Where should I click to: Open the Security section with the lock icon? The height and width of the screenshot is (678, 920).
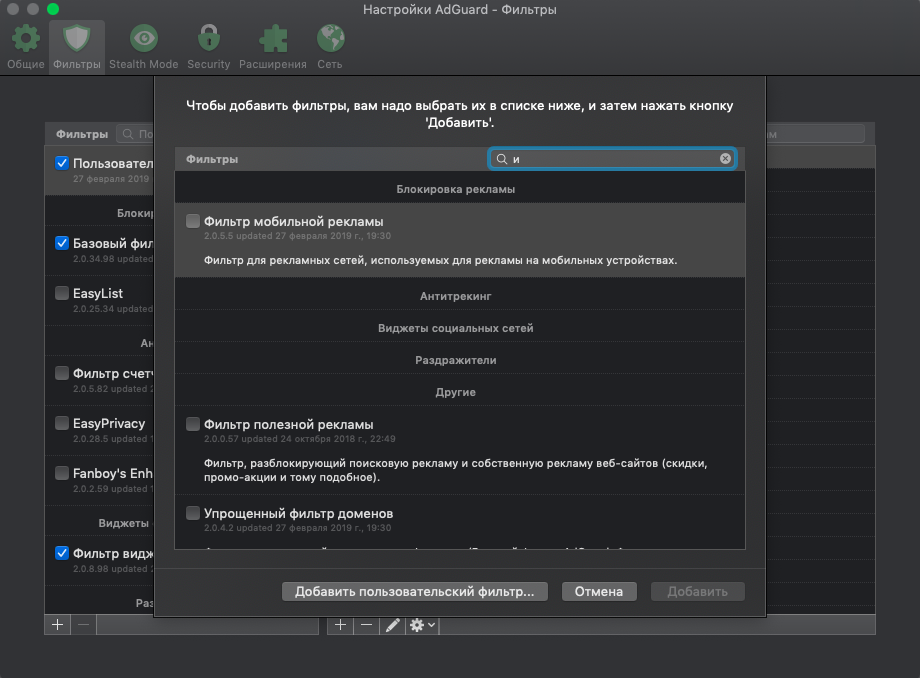pos(208,45)
